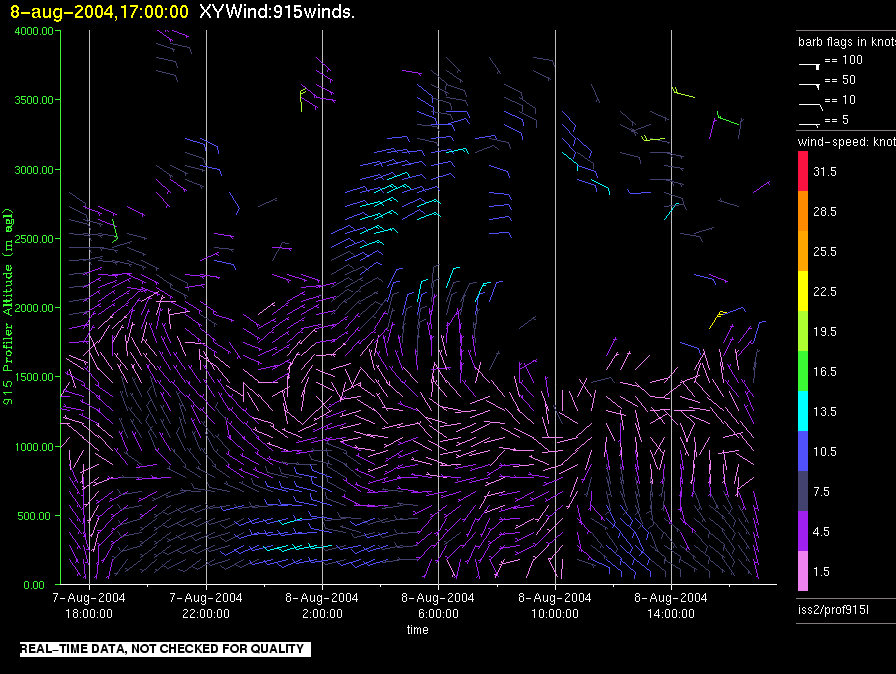Click the 4000.00 altitude tick label
The width and height of the screenshot is (896, 674).
34,31
